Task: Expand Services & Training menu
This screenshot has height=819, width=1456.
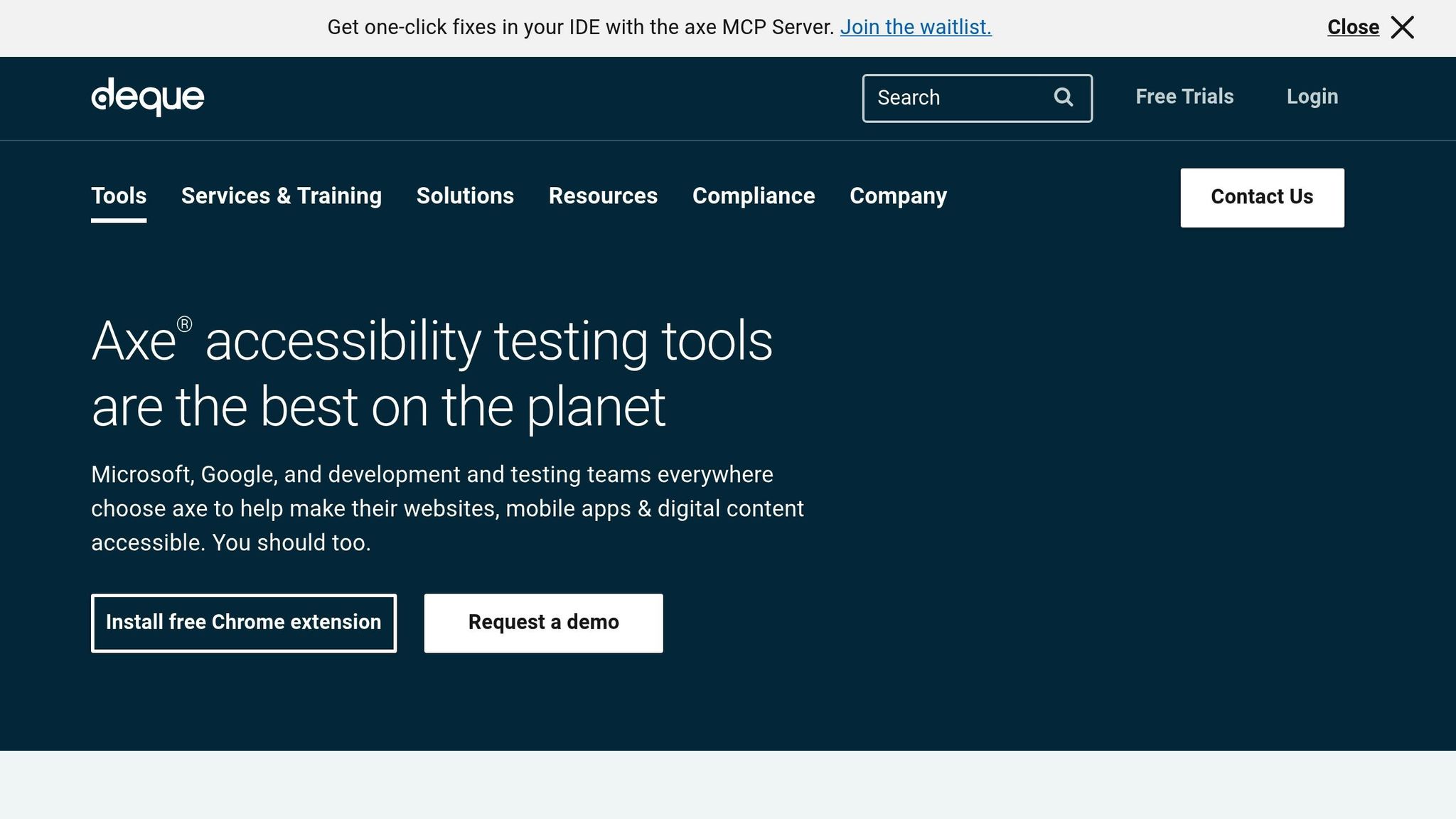Action: 281,196
